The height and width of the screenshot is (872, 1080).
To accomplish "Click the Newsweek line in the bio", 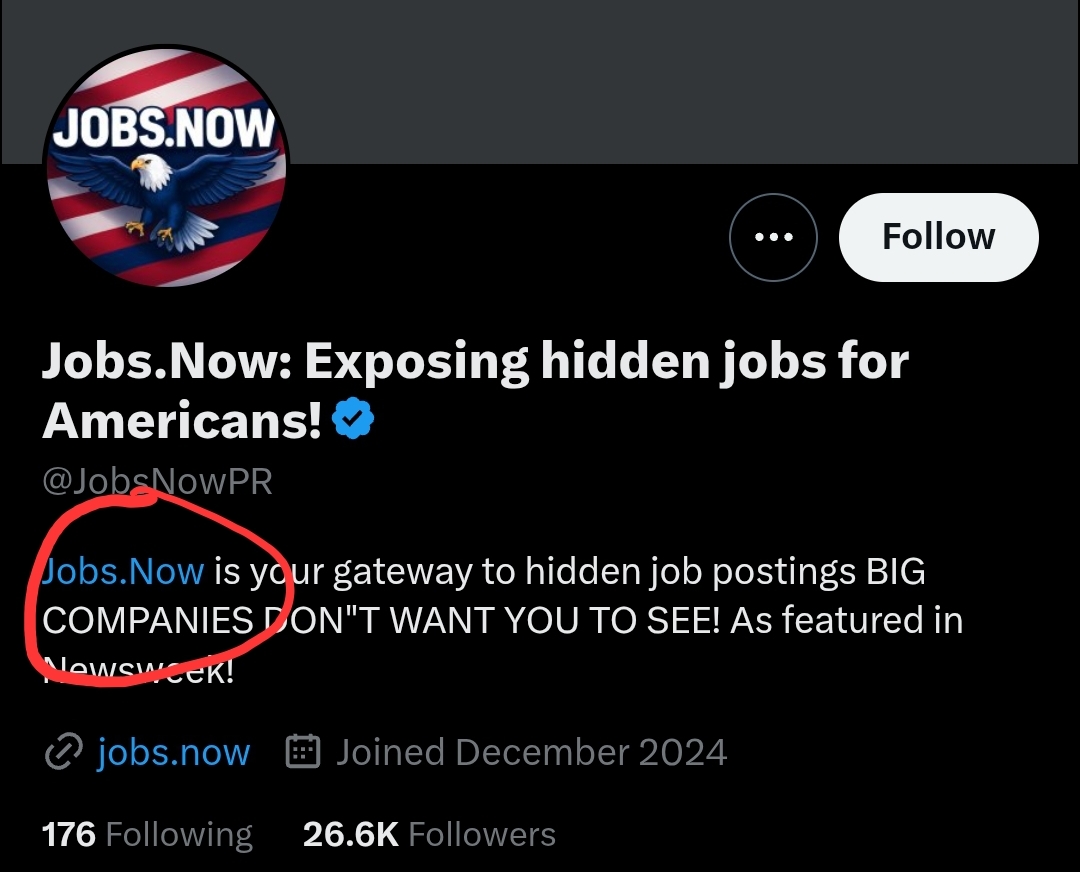I will tap(138, 669).
